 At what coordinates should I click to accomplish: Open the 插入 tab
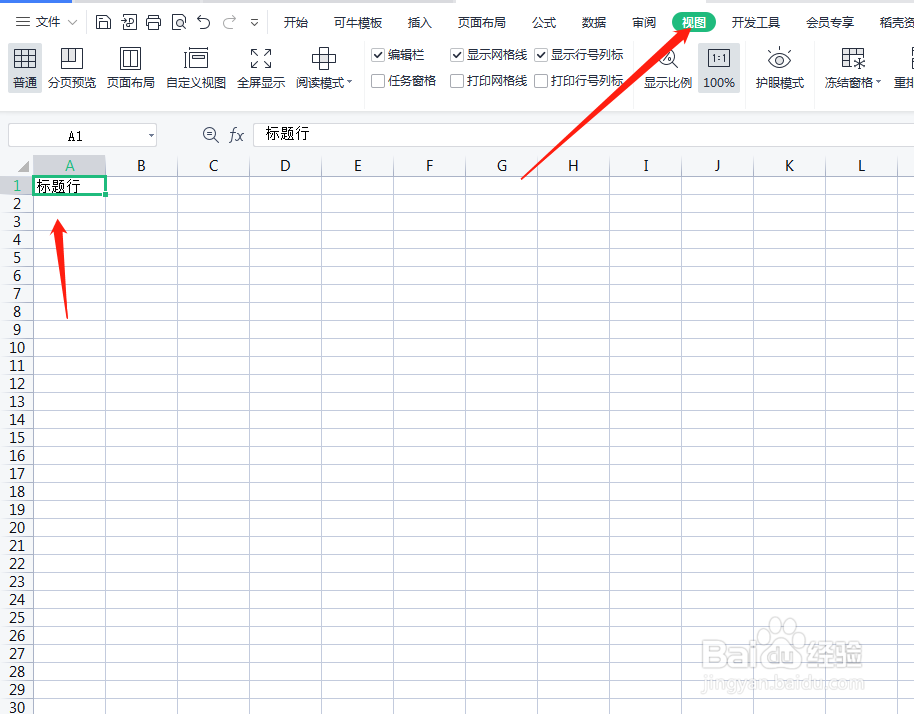(x=420, y=23)
